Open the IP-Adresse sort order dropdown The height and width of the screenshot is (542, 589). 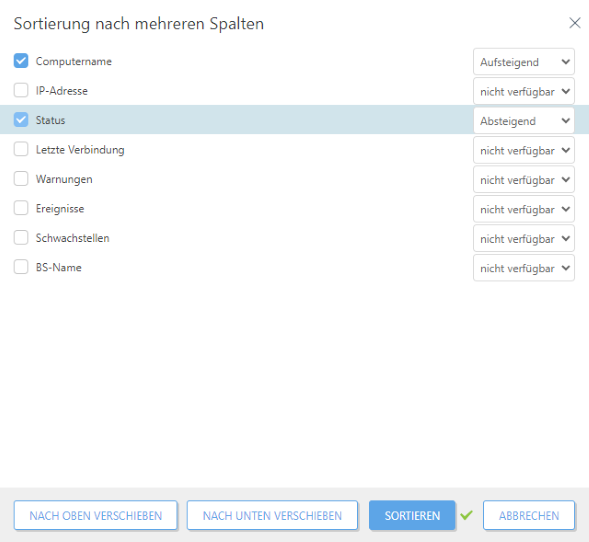(524, 91)
